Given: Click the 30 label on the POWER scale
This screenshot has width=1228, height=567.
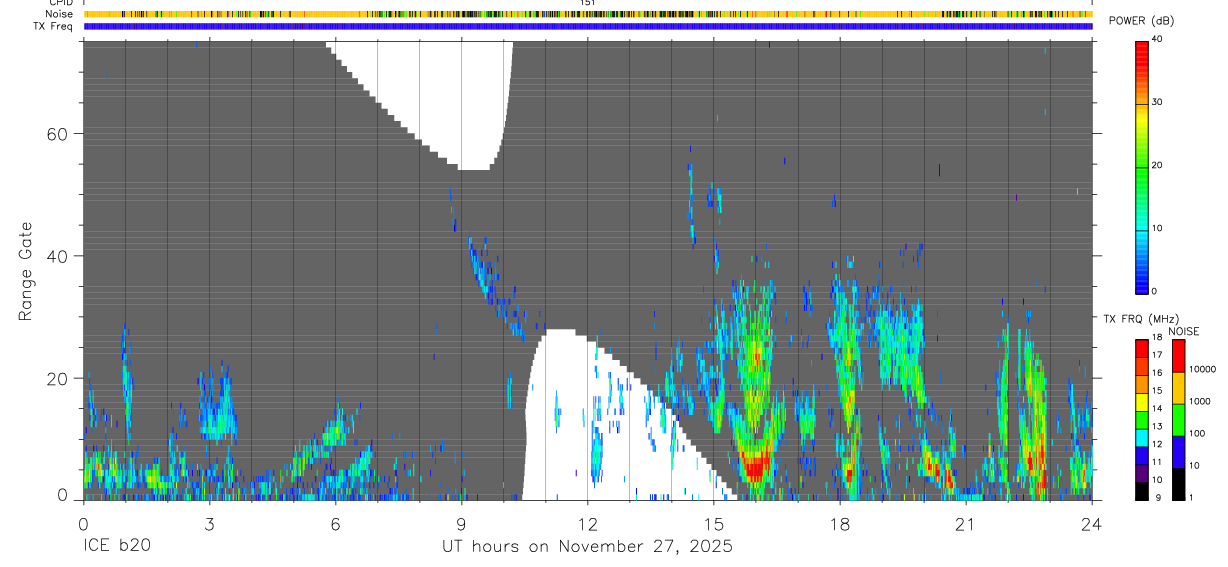Looking at the screenshot, I should click(x=1156, y=102).
